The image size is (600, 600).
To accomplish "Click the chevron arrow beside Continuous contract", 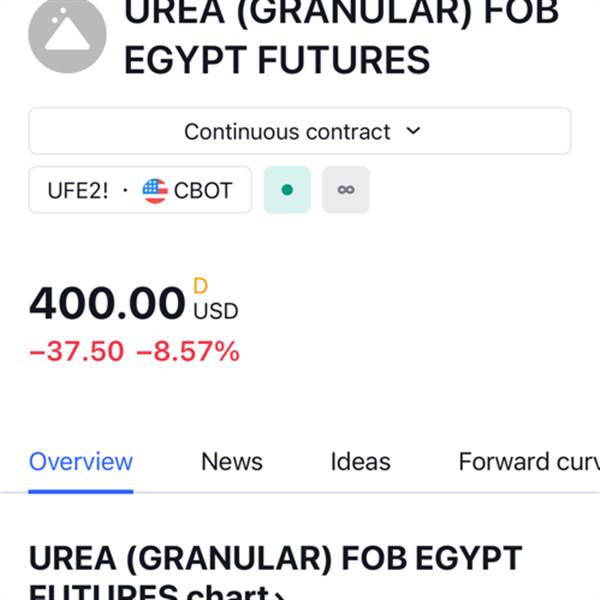I will (x=413, y=131).
